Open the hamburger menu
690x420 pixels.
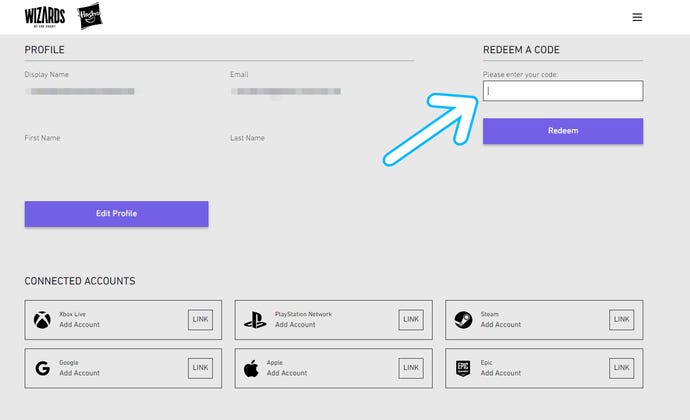pyautogui.click(x=637, y=17)
